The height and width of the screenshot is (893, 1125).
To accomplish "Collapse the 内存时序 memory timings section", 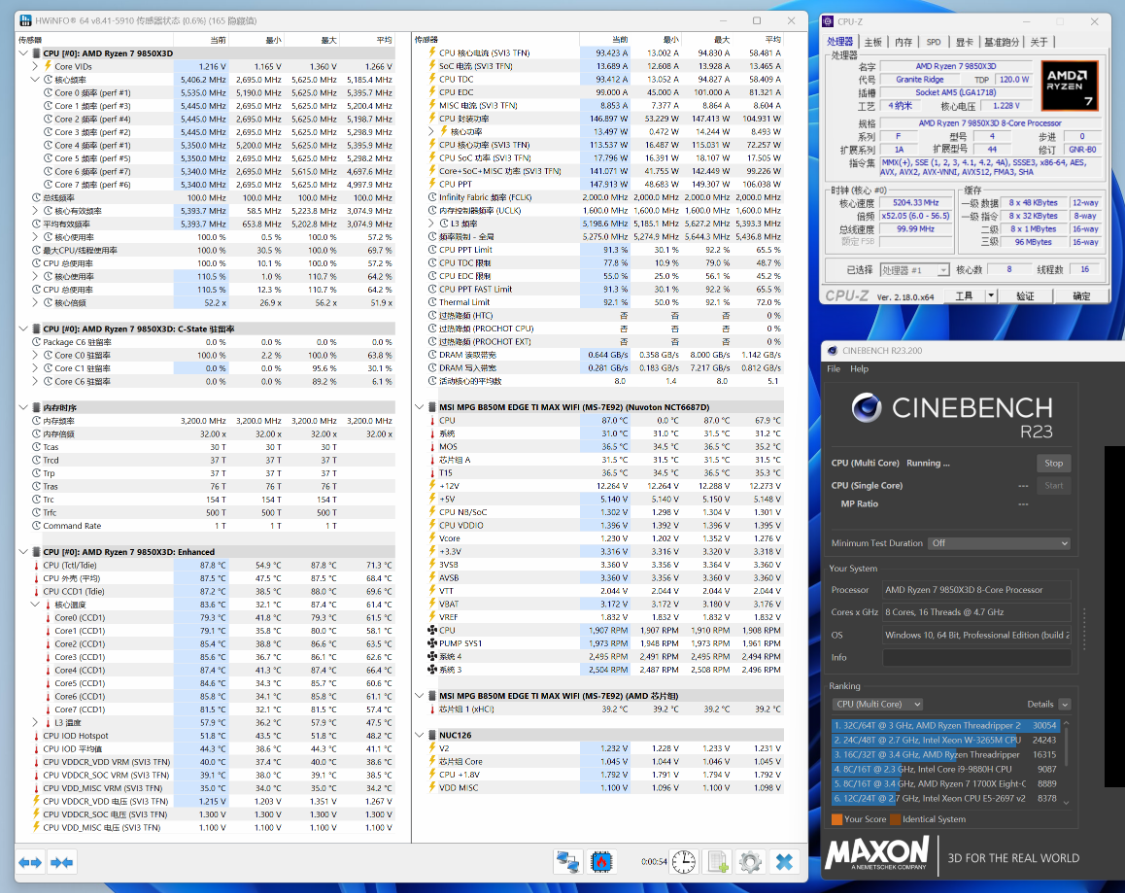I will [x=23, y=407].
